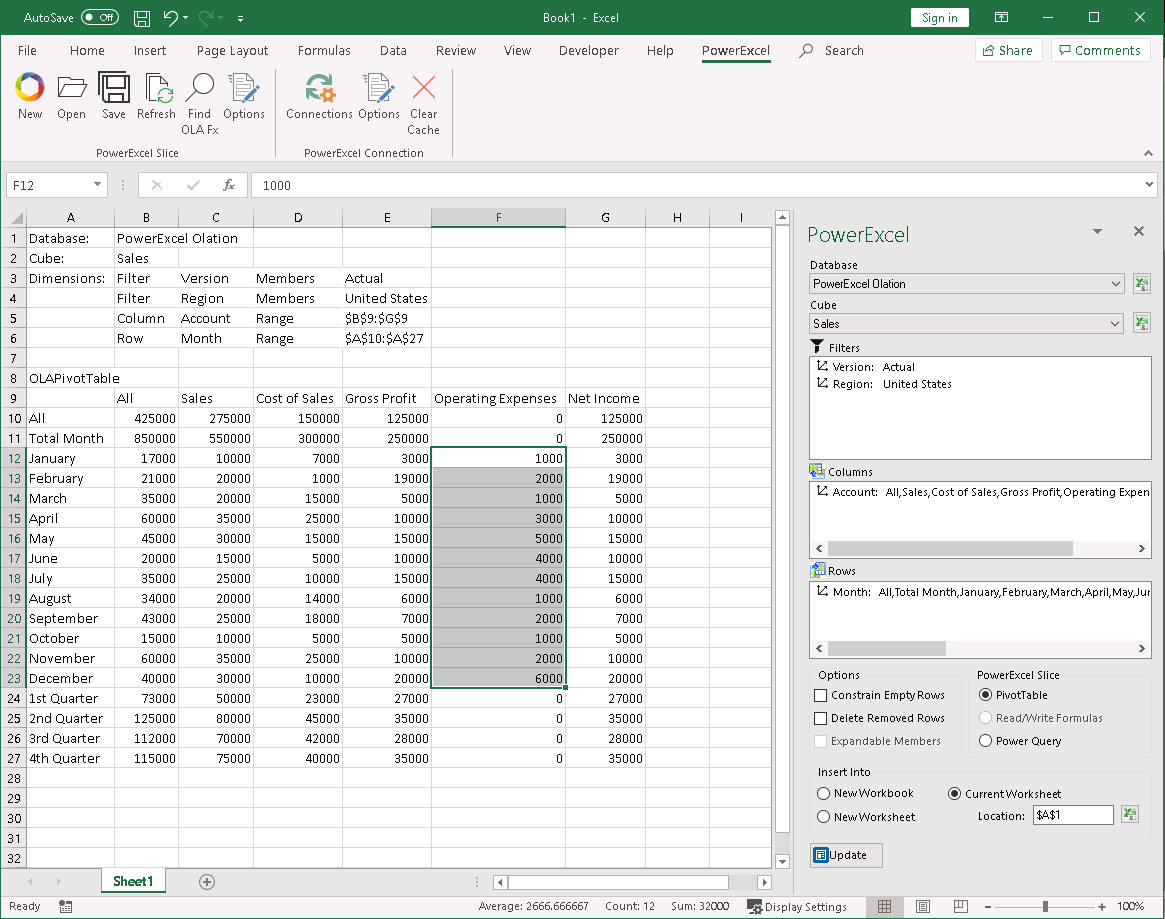Click the Location input field
The image size is (1165, 919).
tap(1073, 815)
